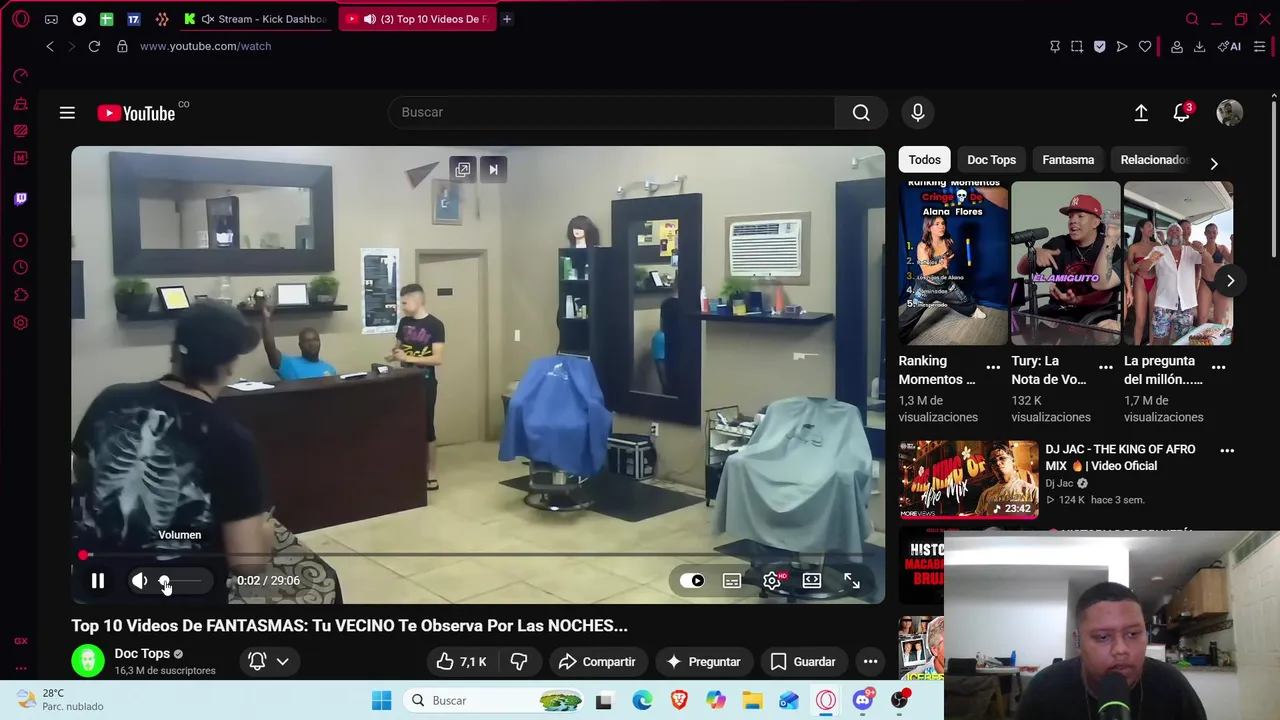Open Opera Easy Setup sliders icon

1259,46
